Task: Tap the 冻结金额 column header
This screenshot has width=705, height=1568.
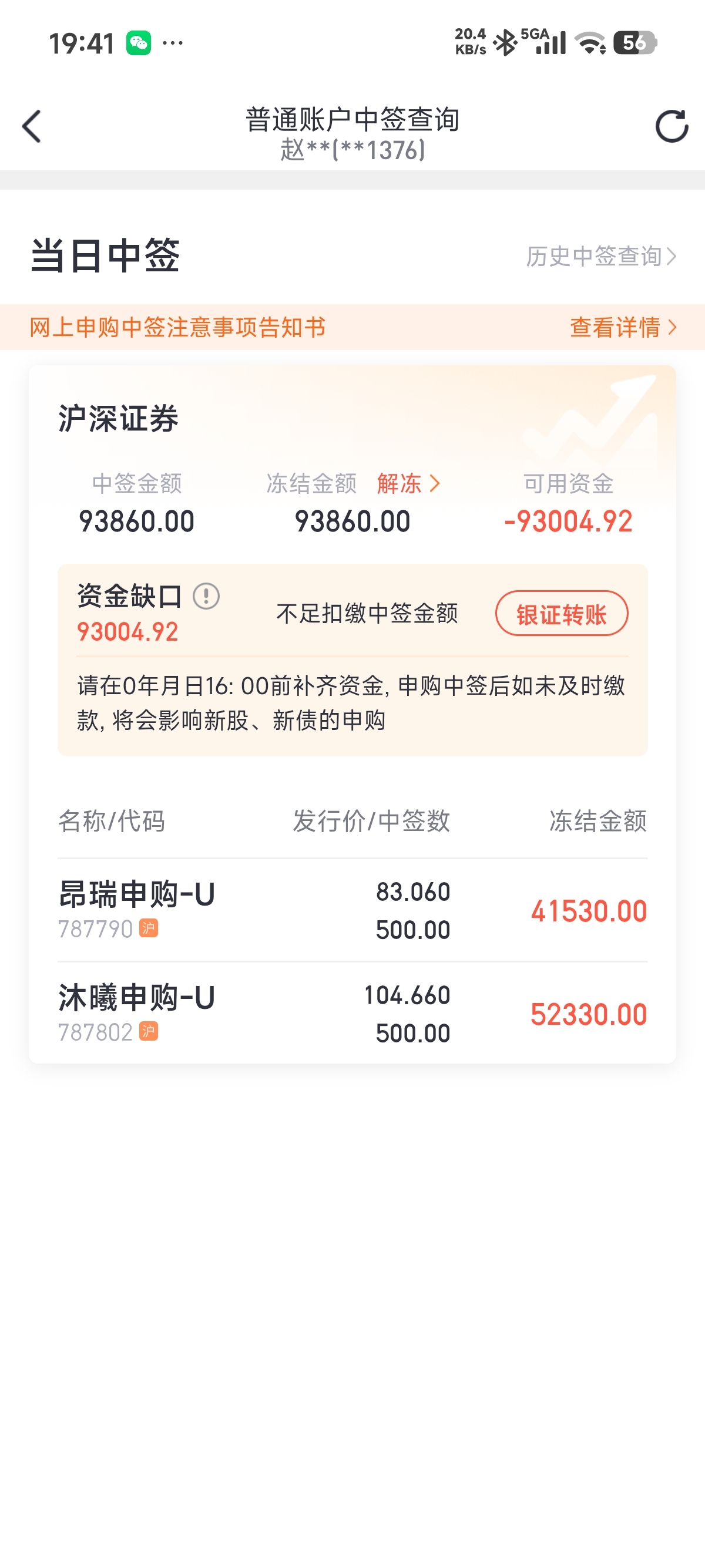Action: click(x=598, y=821)
